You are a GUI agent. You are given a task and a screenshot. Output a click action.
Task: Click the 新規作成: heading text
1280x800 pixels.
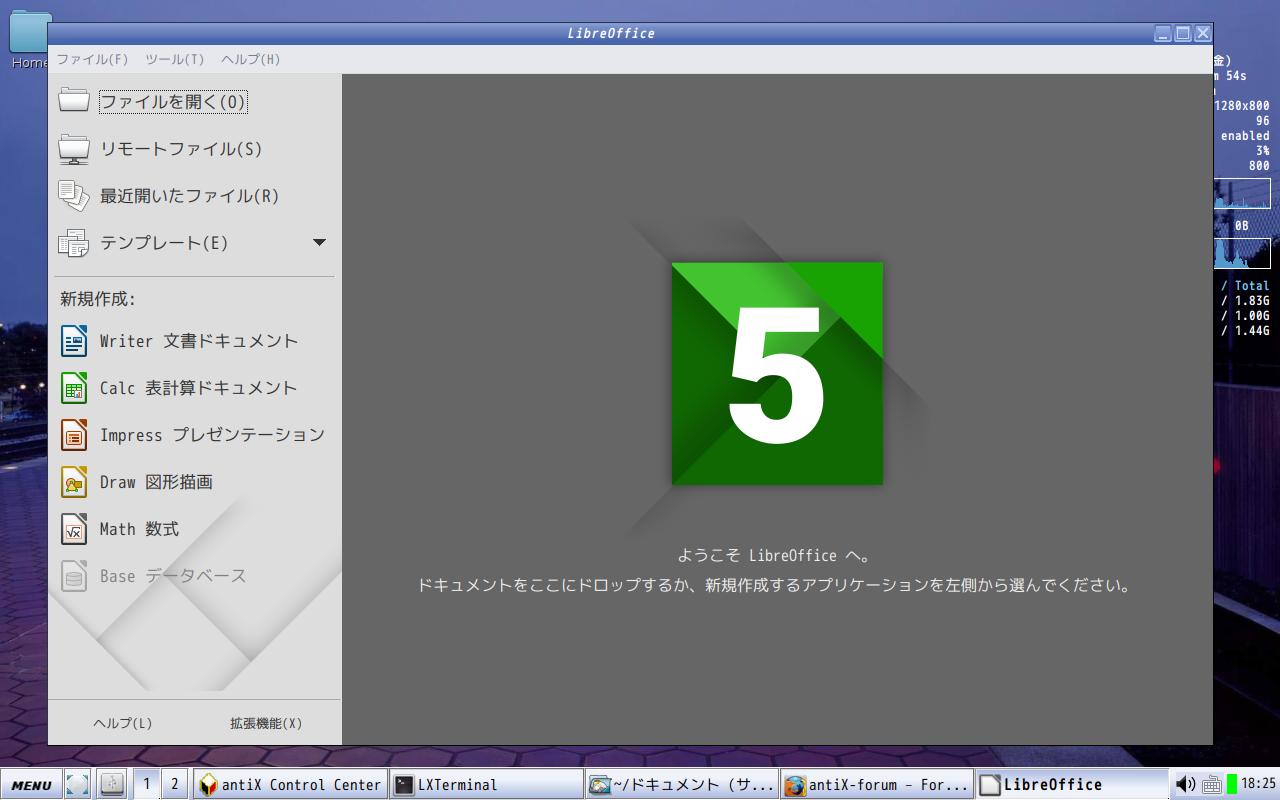coord(97,299)
